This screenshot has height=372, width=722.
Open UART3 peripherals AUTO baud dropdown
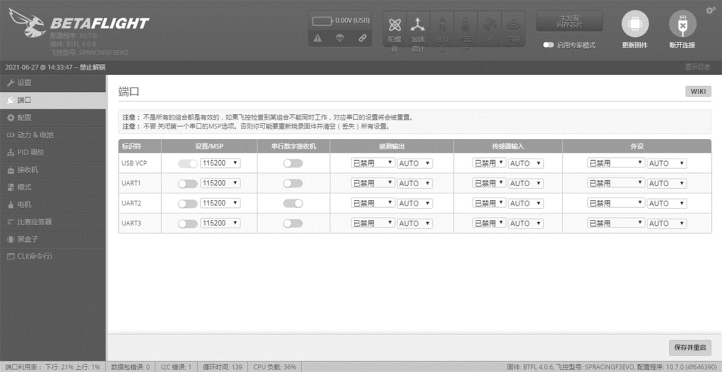(667, 223)
